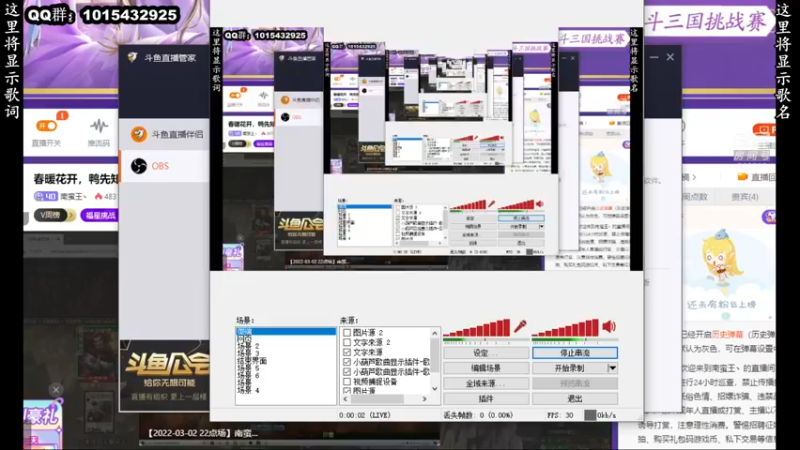
Task: Open the 插件 plugins button
Action: (x=486, y=398)
